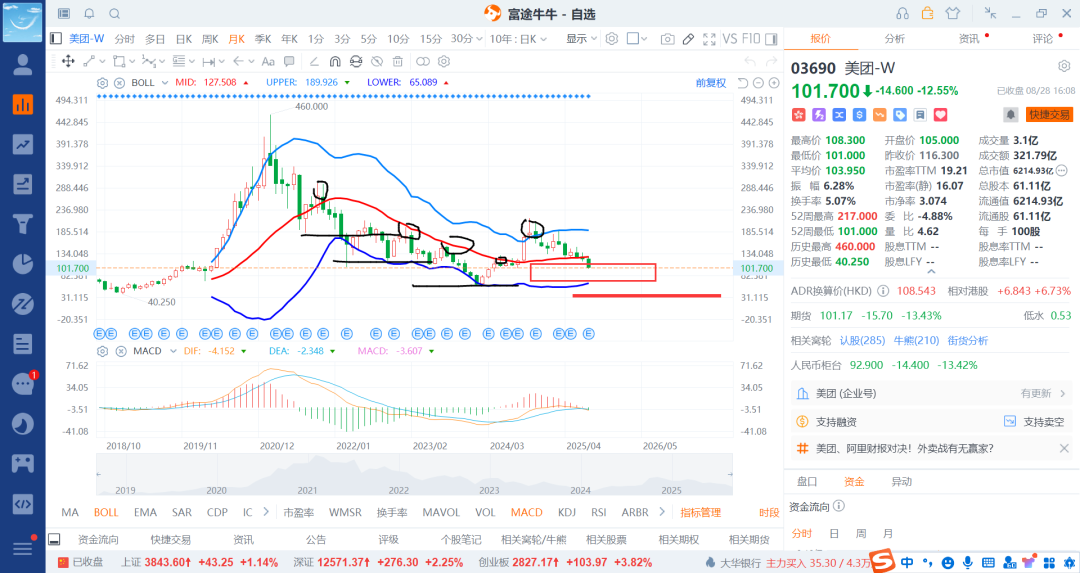Image resolution: width=1080 pixels, height=573 pixels.
Task: Toggle the 前复权 price adjustment
Action: (710, 83)
